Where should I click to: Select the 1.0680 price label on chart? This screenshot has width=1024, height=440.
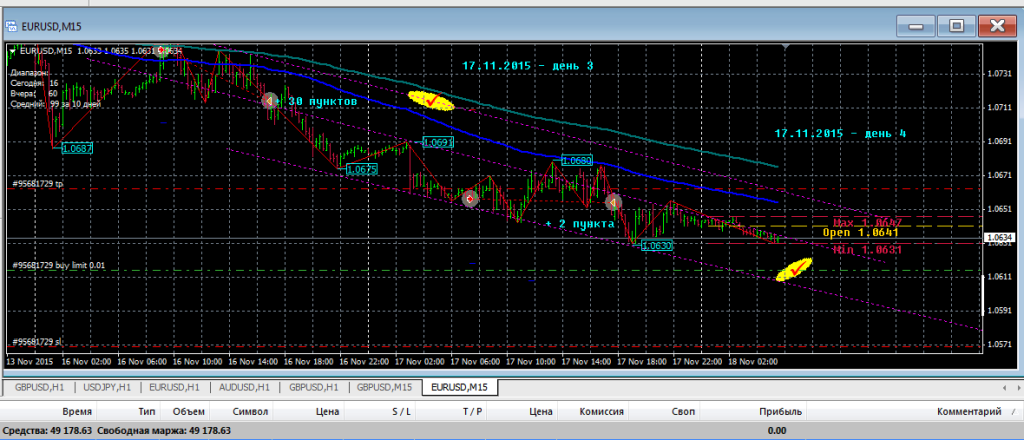pos(577,160)
